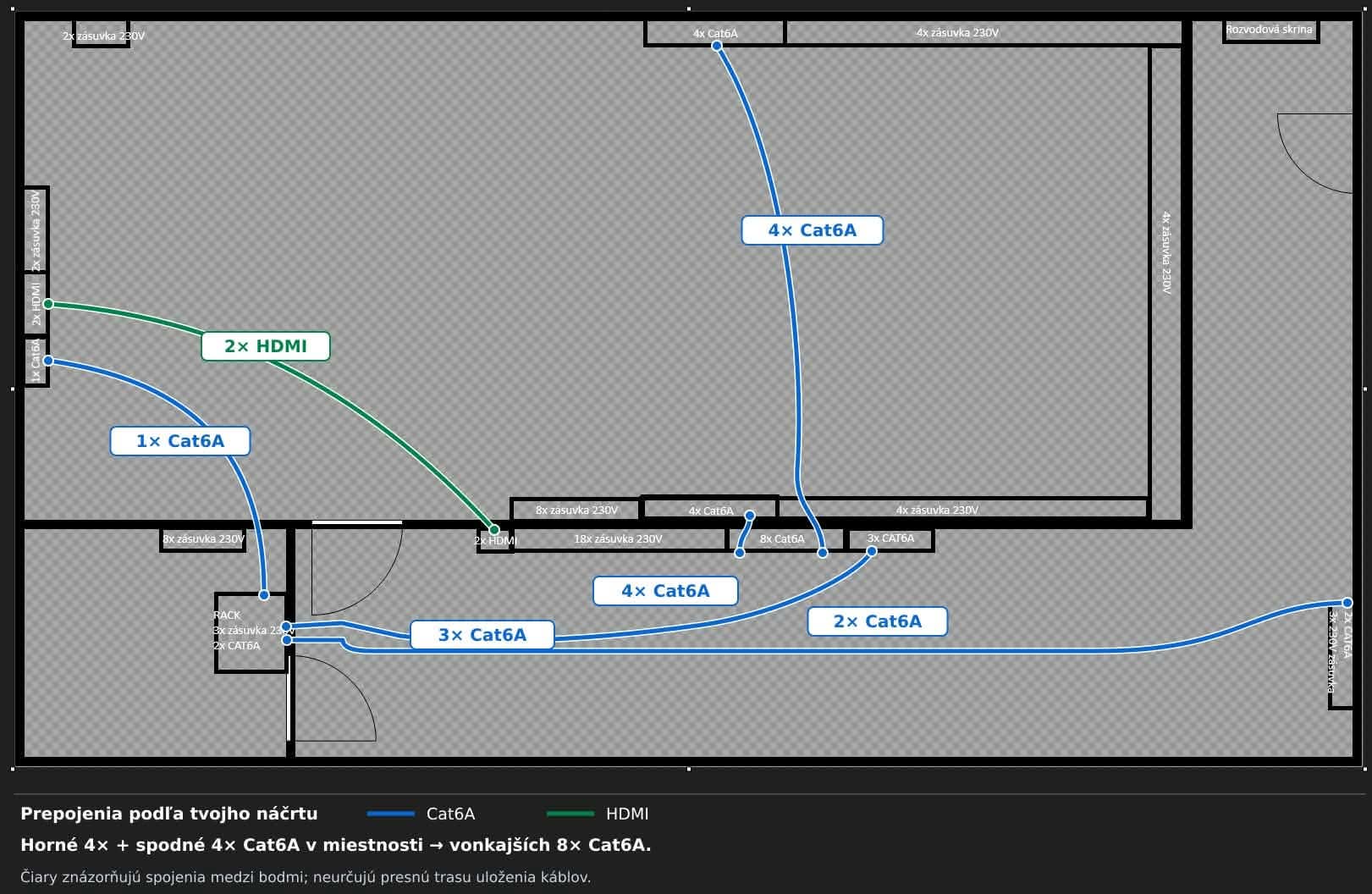This screenshot has width=1372, height=894.
Task: Click the 'Horné 4× + spodné 4× Cat6A' summary line
Action: point(336,845)
